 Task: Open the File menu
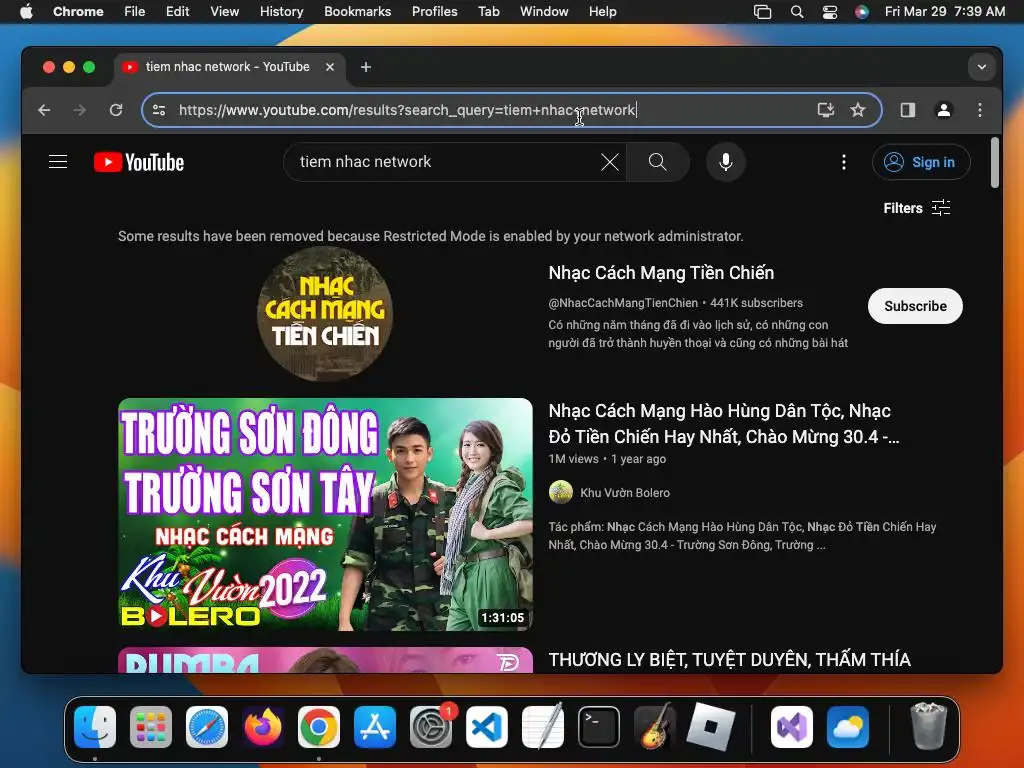pyautogui.click(x=135, y=11)
